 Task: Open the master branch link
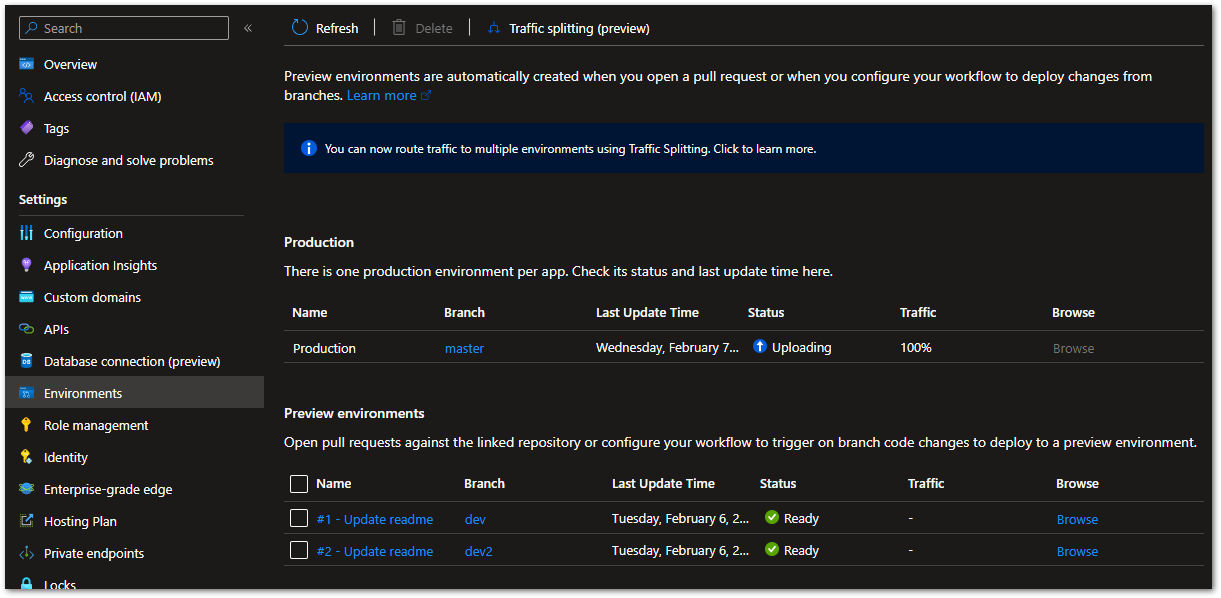pyautogui.click(x=464, y=348)
